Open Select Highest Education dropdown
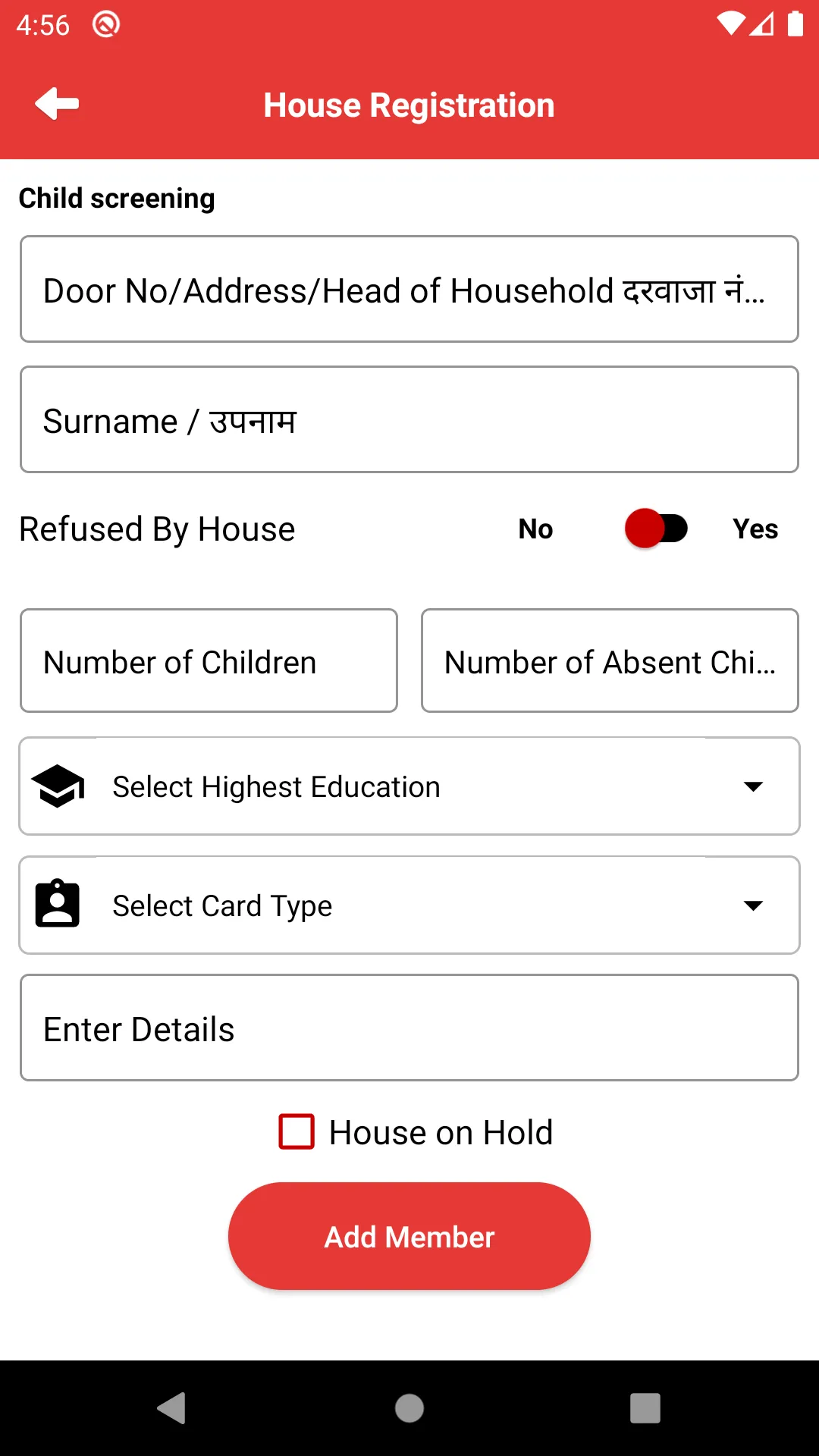The height and width of the screenshot is (1456, 819). click(x=409, y=786)
